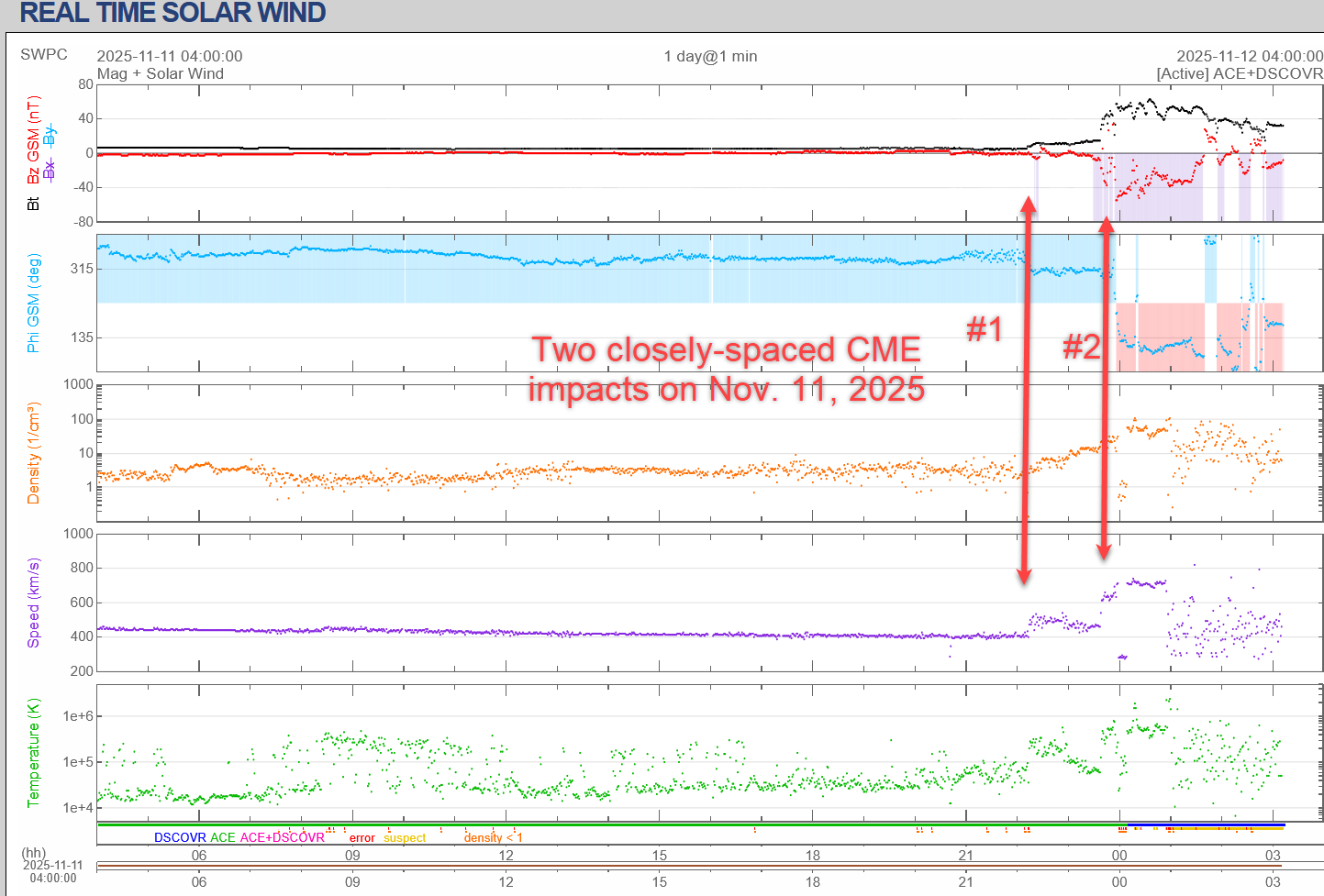Click the [Active] ACE+DSCOVR source label

1240,73
